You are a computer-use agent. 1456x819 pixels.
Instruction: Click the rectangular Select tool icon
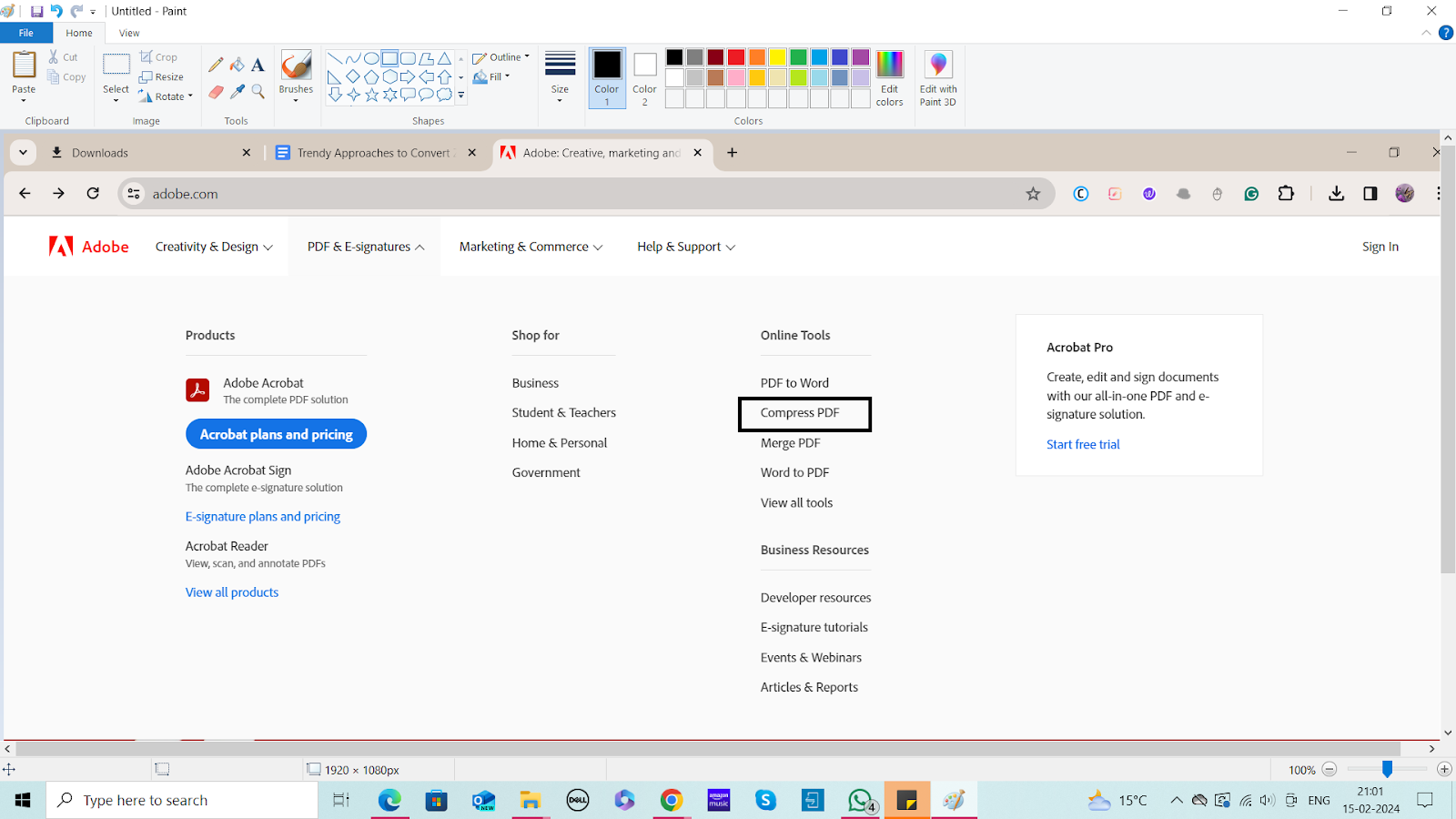click(x=116, y=65)
